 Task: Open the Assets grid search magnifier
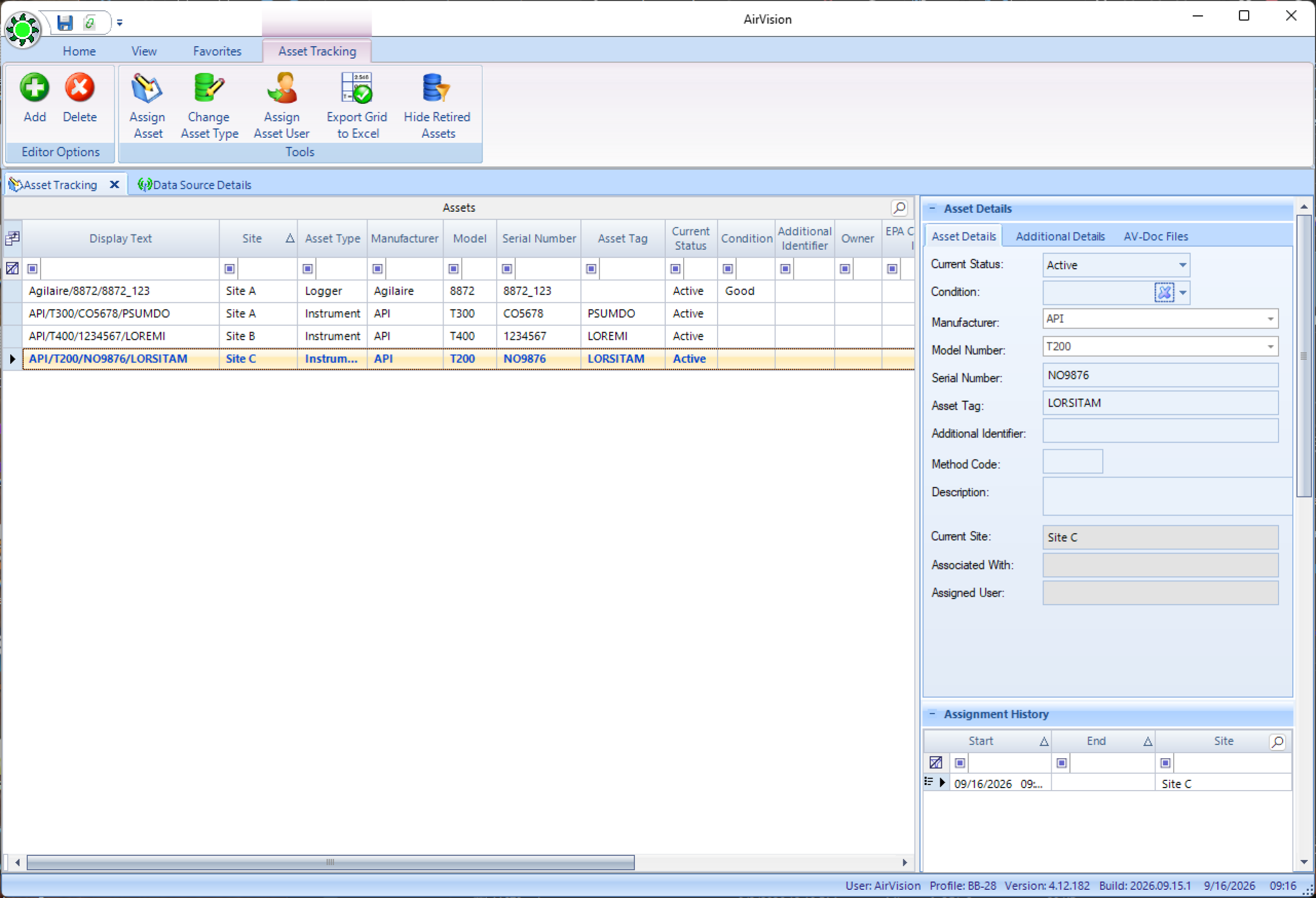click(x=899, y=208)
